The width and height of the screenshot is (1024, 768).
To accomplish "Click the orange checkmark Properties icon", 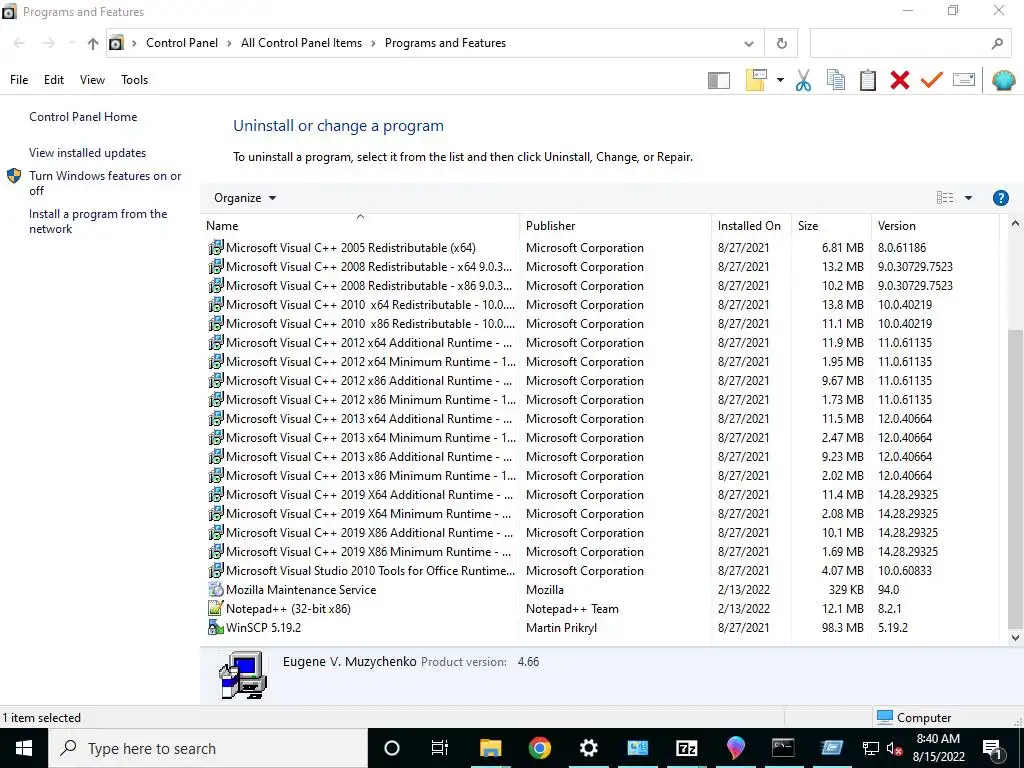I will [931, 80].
